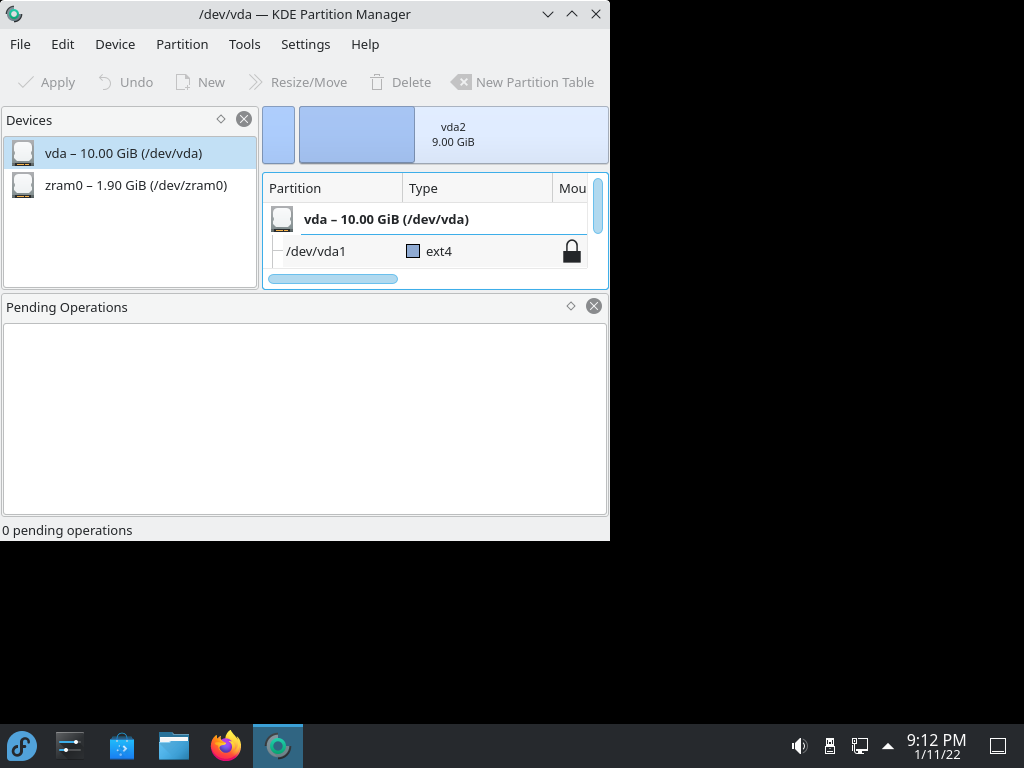This screenshot has width=1024, height=768.
Task: Open the File menu
Action: point(20,44)
